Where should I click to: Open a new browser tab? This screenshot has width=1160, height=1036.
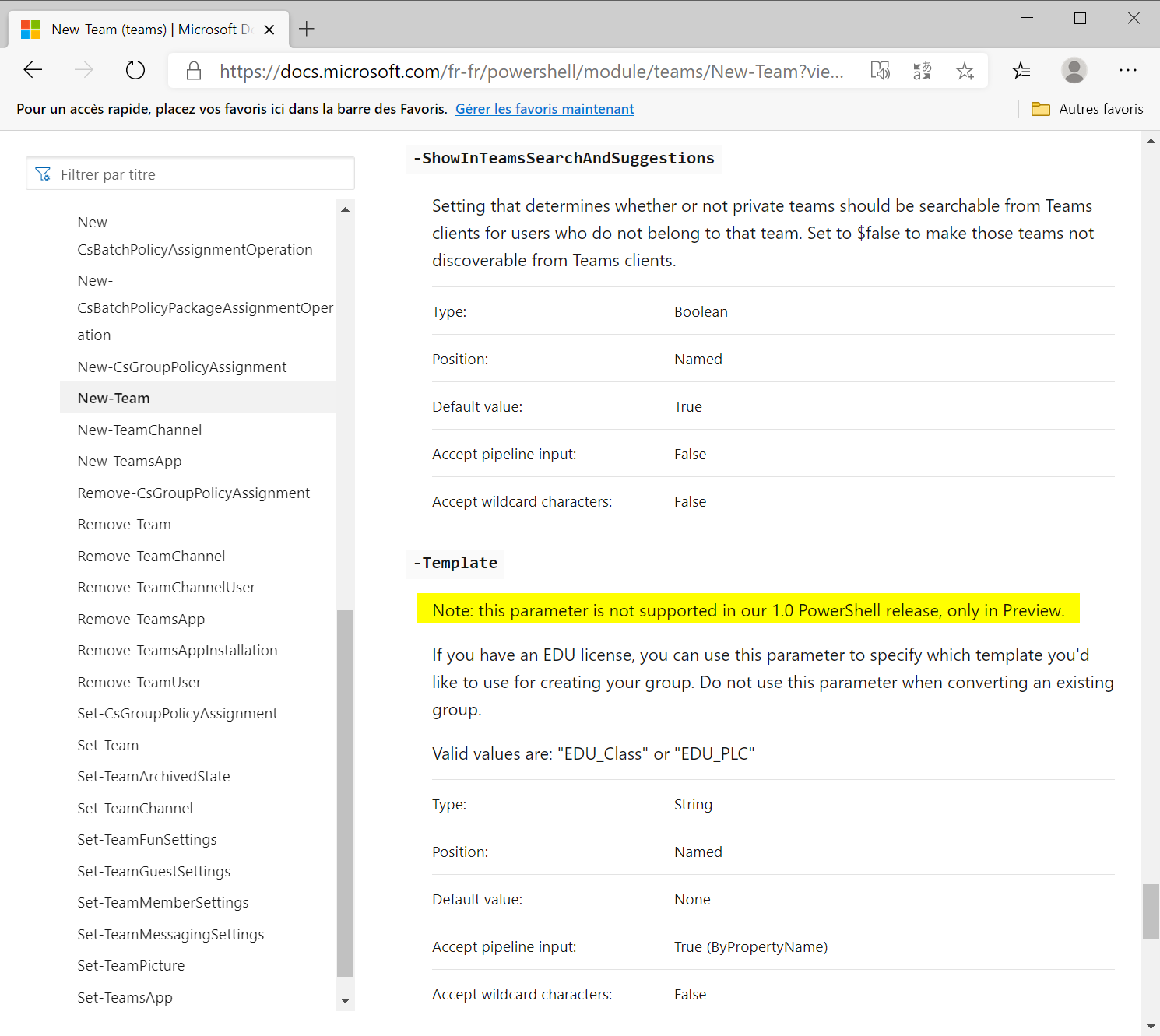coord(307,30)
